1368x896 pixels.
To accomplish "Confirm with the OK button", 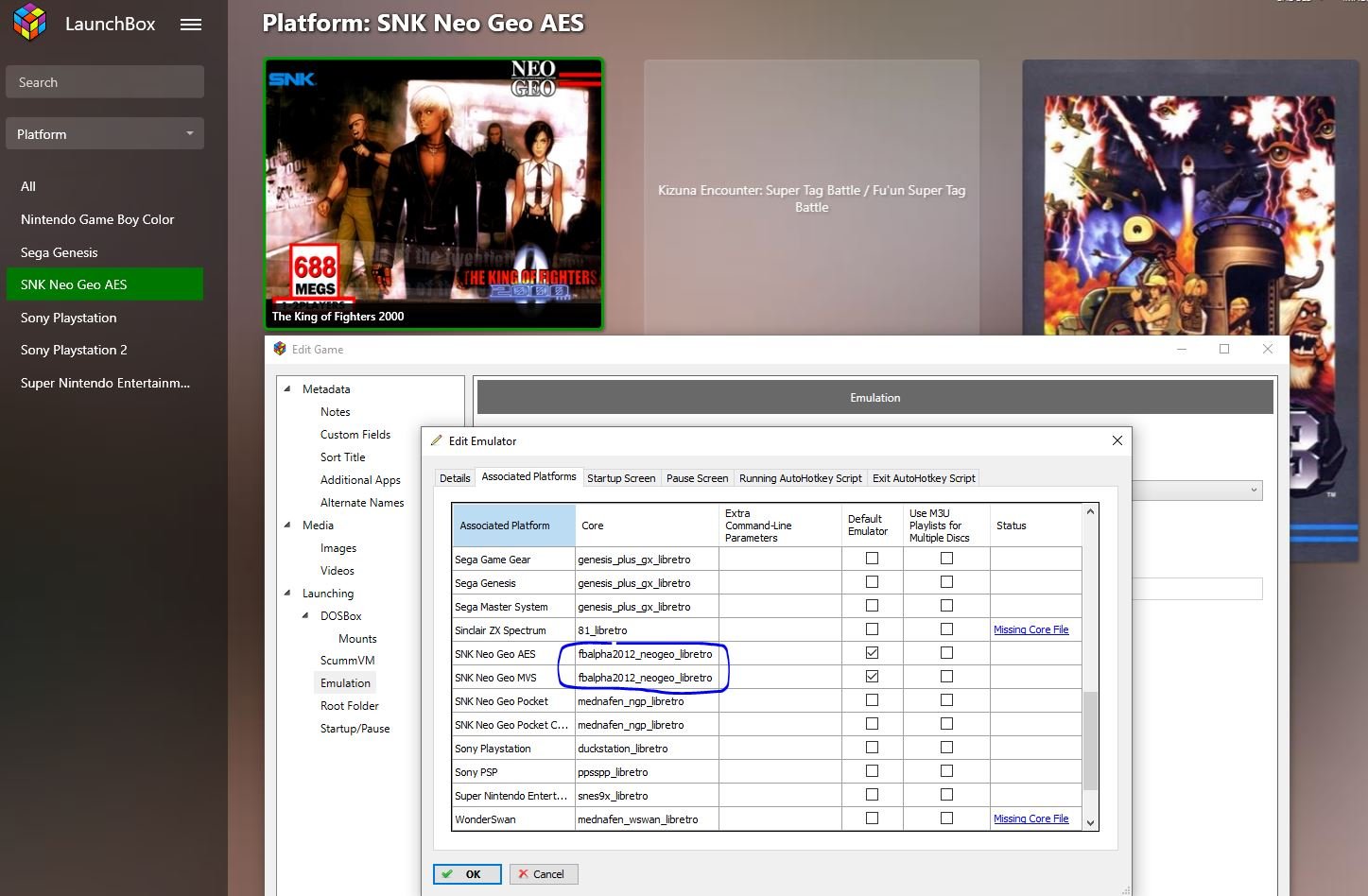I will [x=467, y=874].
